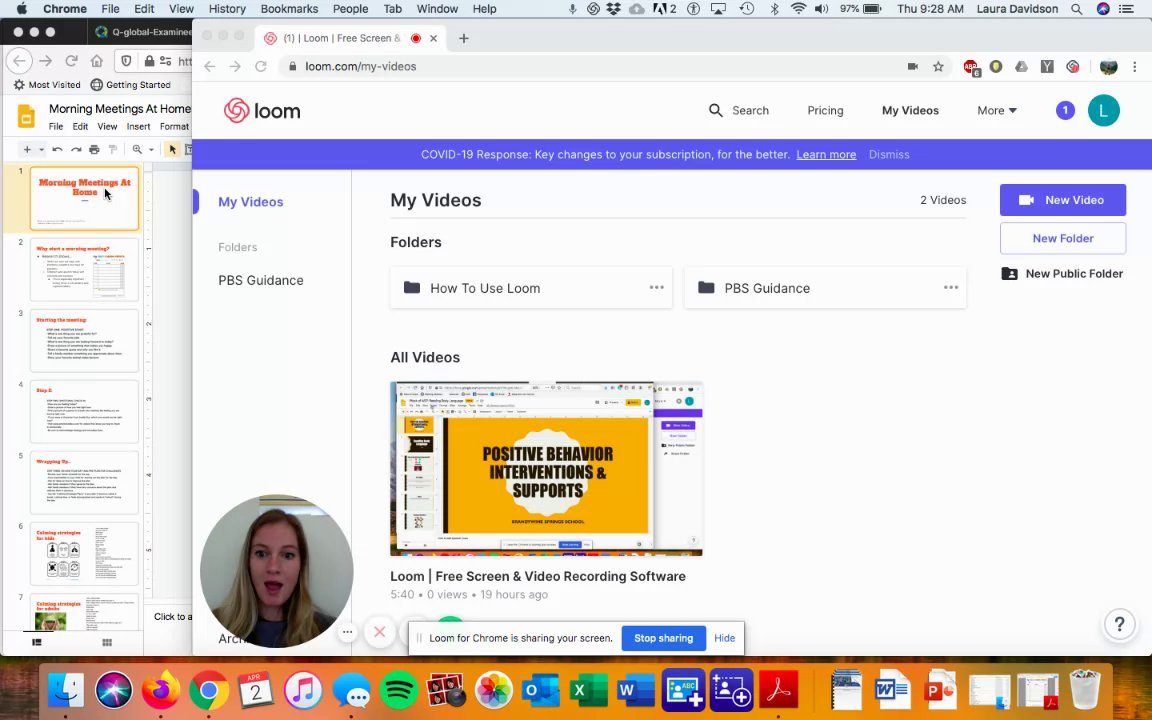This screenshot has width=1152, height=720.
Task: Dismiss the COVID-19 banner
Action: (889, 154)
